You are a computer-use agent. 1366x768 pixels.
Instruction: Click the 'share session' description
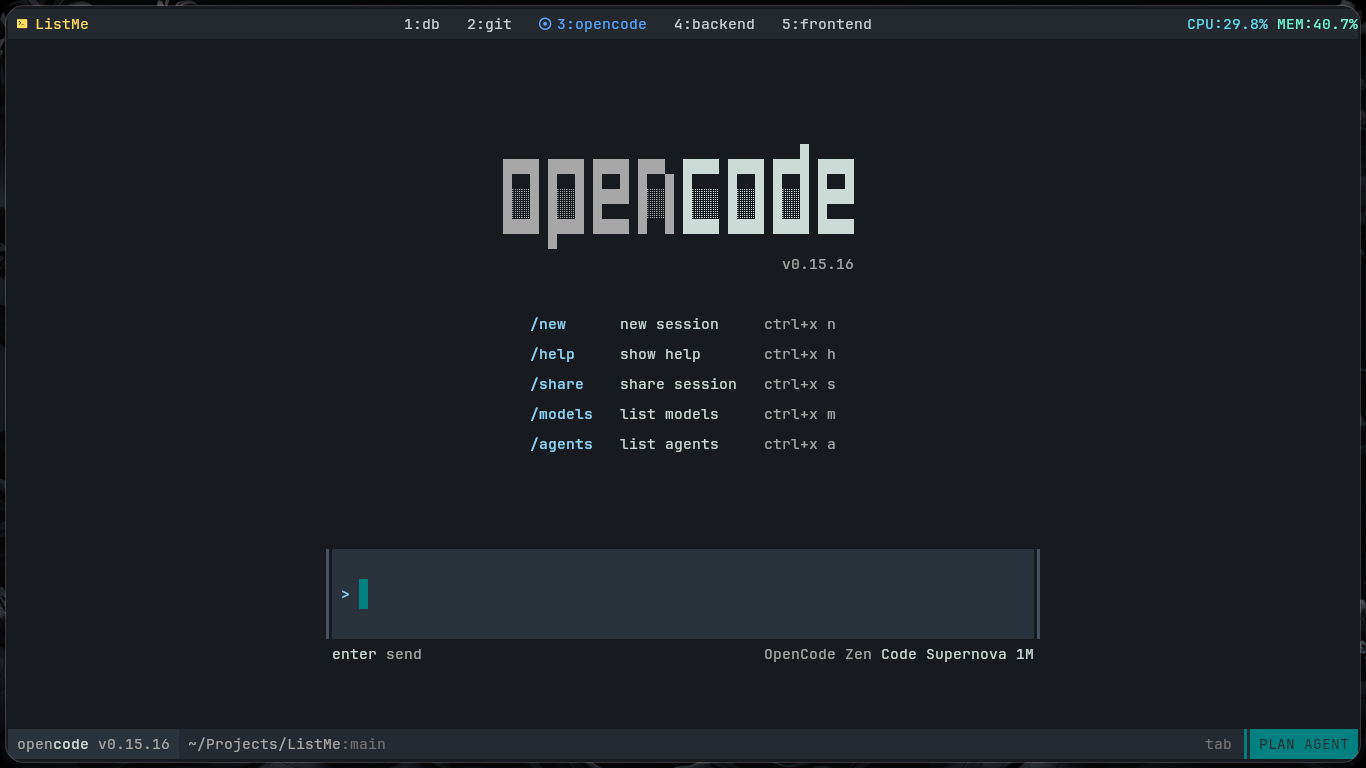point(678,385)
